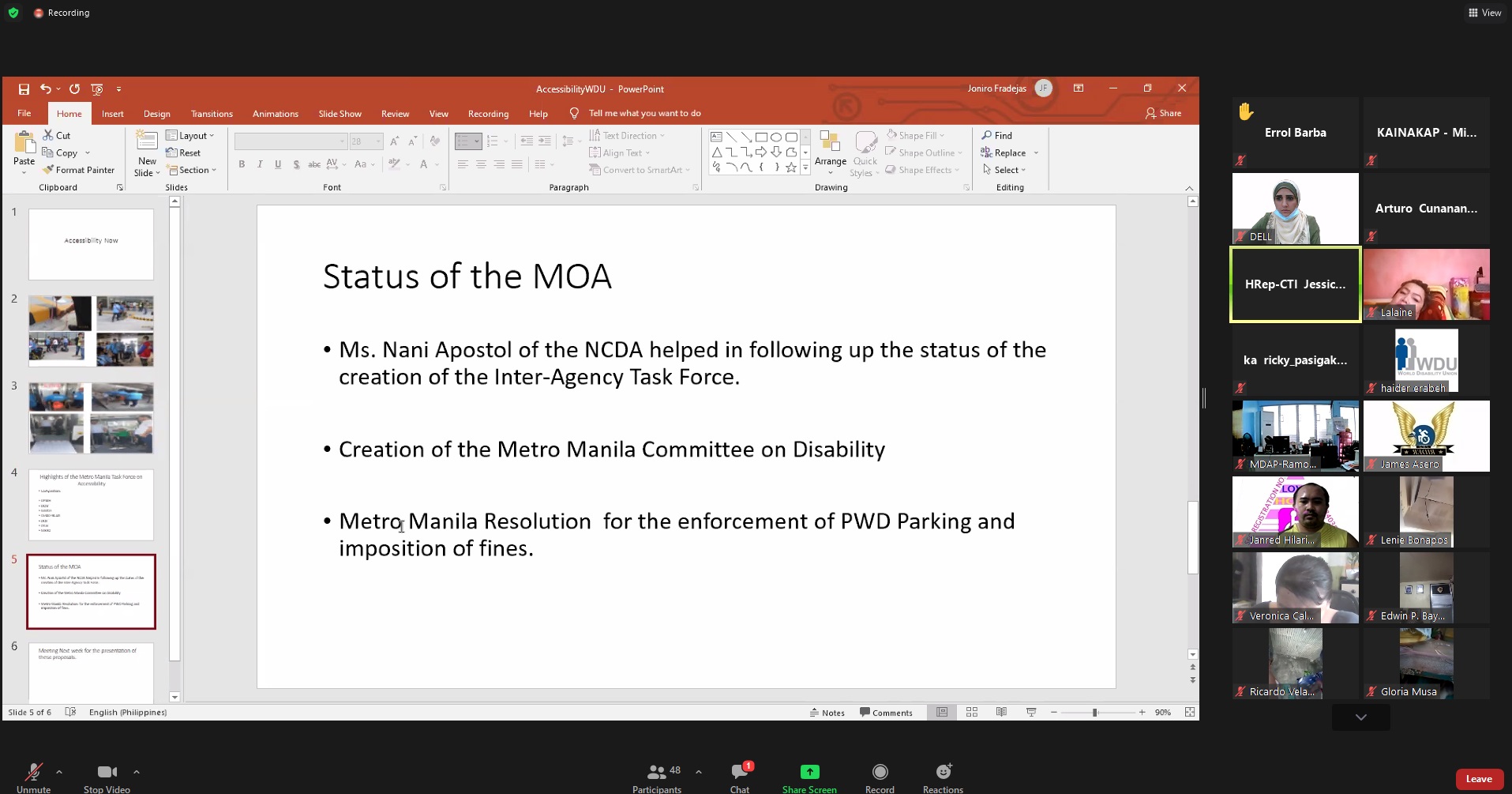This screenshot has height=794, width=1512.
Task: Click the Paste clipboard icon
Action: click(24, 143)
